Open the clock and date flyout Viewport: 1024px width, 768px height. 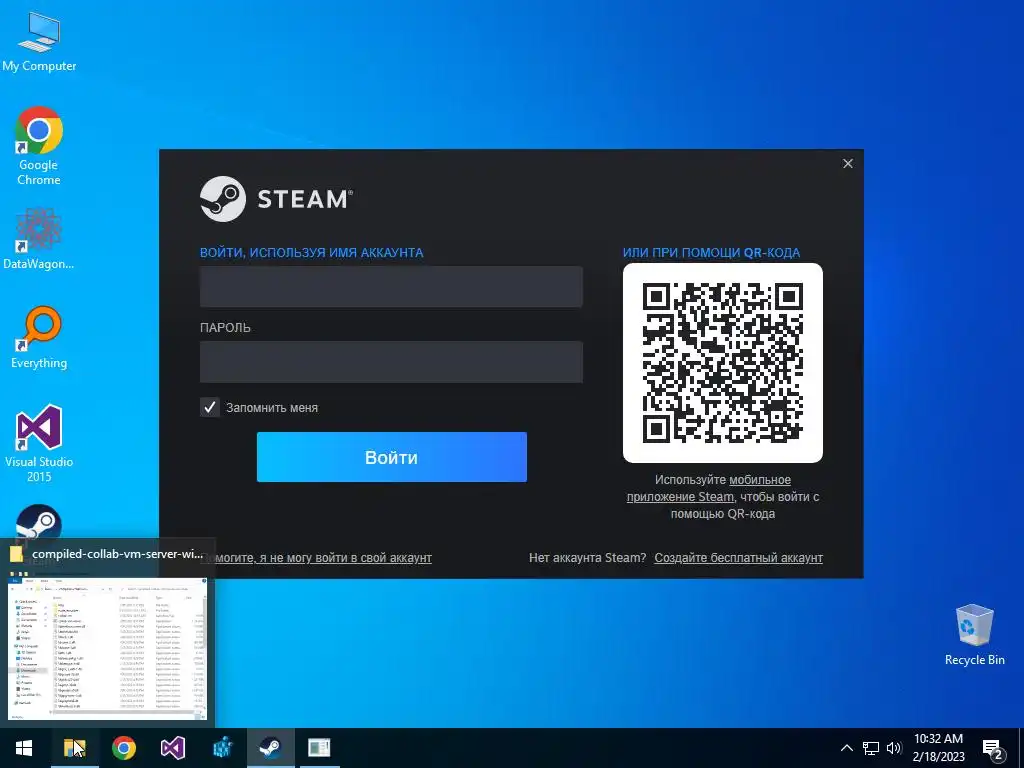pos(938,748)
